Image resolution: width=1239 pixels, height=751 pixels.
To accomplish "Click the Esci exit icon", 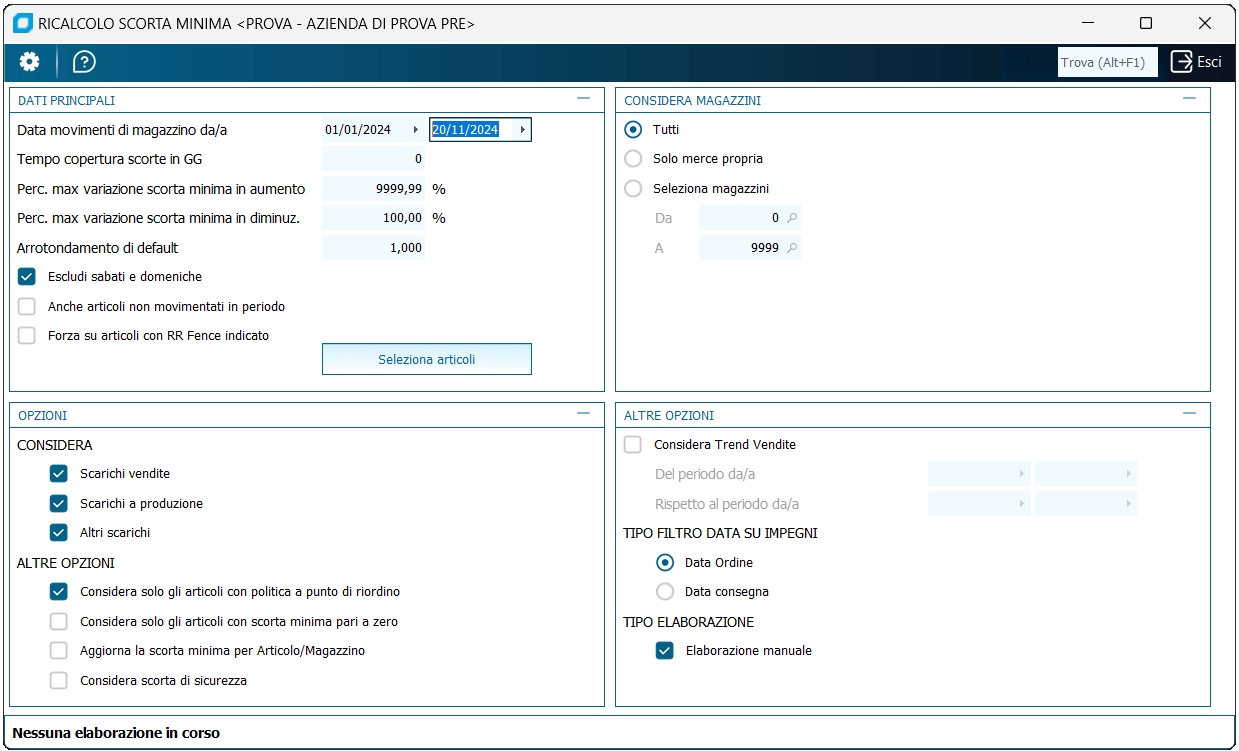I will tap(1183, 62).
